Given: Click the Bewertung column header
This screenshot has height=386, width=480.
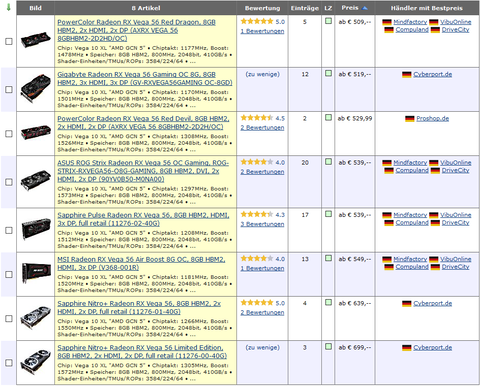Looking at the screenshot, I should coord(262,8).
